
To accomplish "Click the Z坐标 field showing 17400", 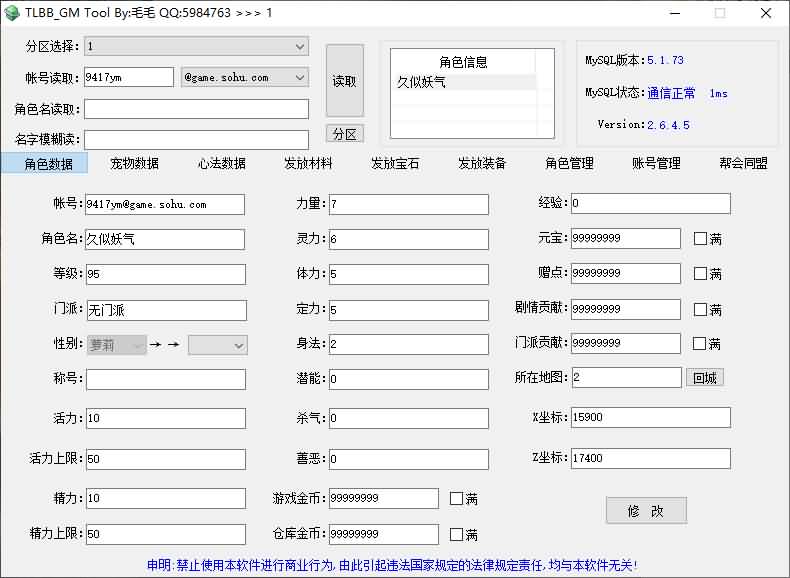I will 650,459.
